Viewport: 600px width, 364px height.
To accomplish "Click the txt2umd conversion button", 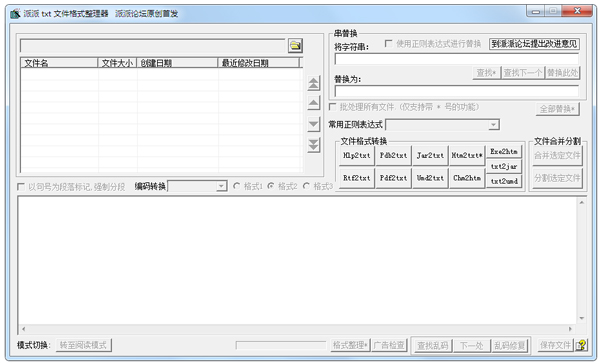I will [x=504, y=181].
